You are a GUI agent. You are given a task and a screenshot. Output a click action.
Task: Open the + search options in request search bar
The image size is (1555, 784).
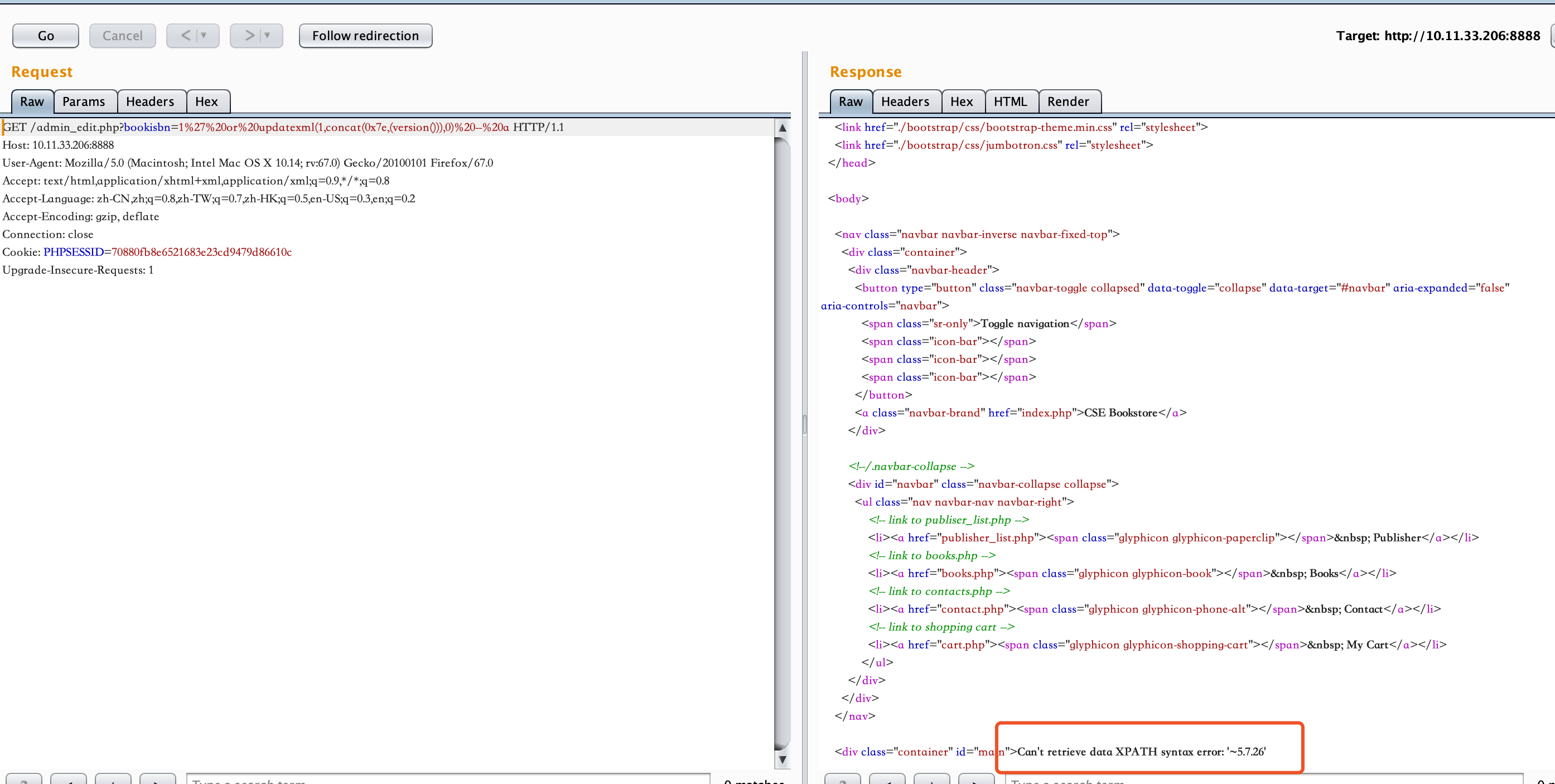click(x=113, y=781)
